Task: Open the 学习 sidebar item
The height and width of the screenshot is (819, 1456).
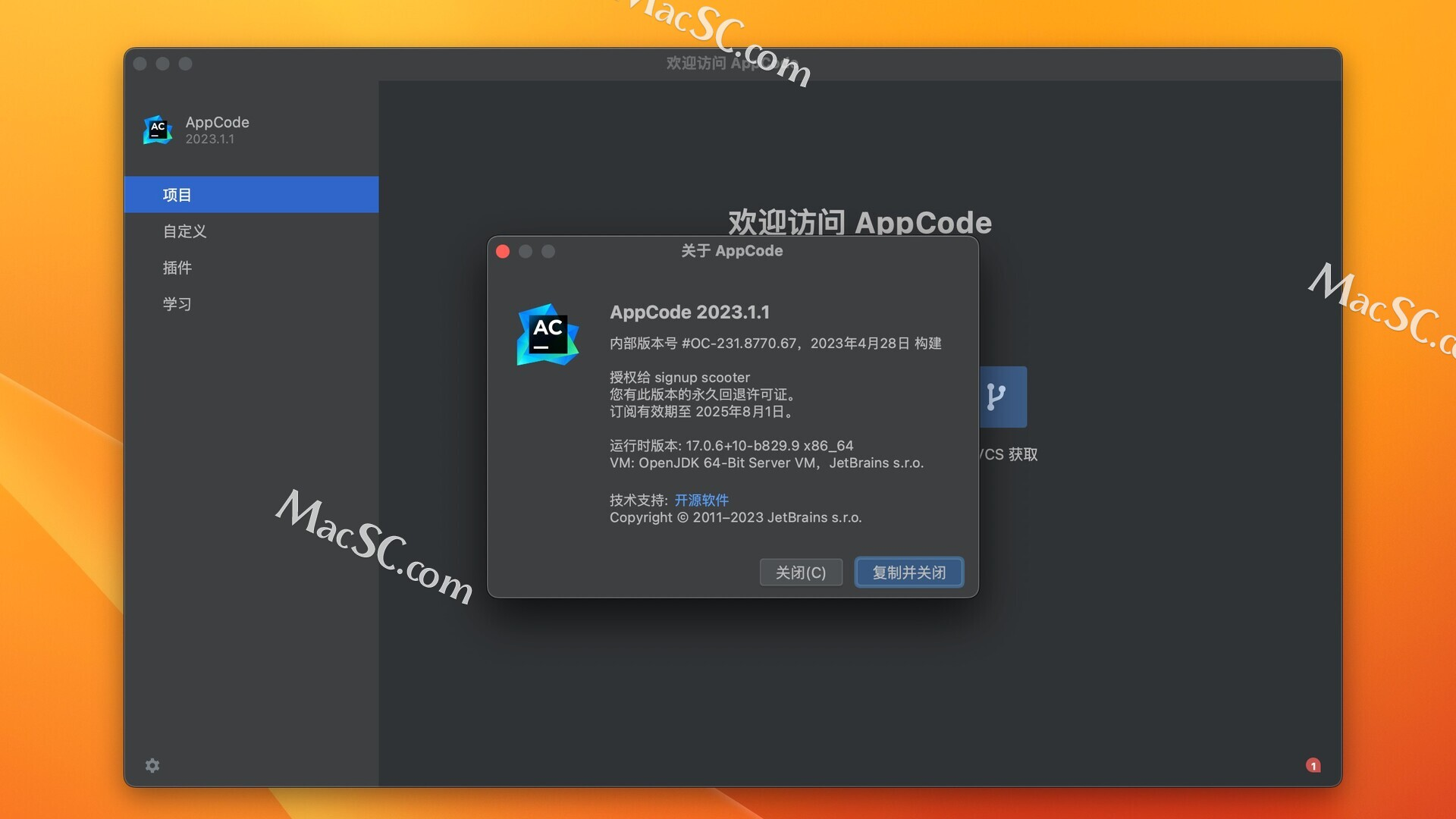Action: point(251,304)
